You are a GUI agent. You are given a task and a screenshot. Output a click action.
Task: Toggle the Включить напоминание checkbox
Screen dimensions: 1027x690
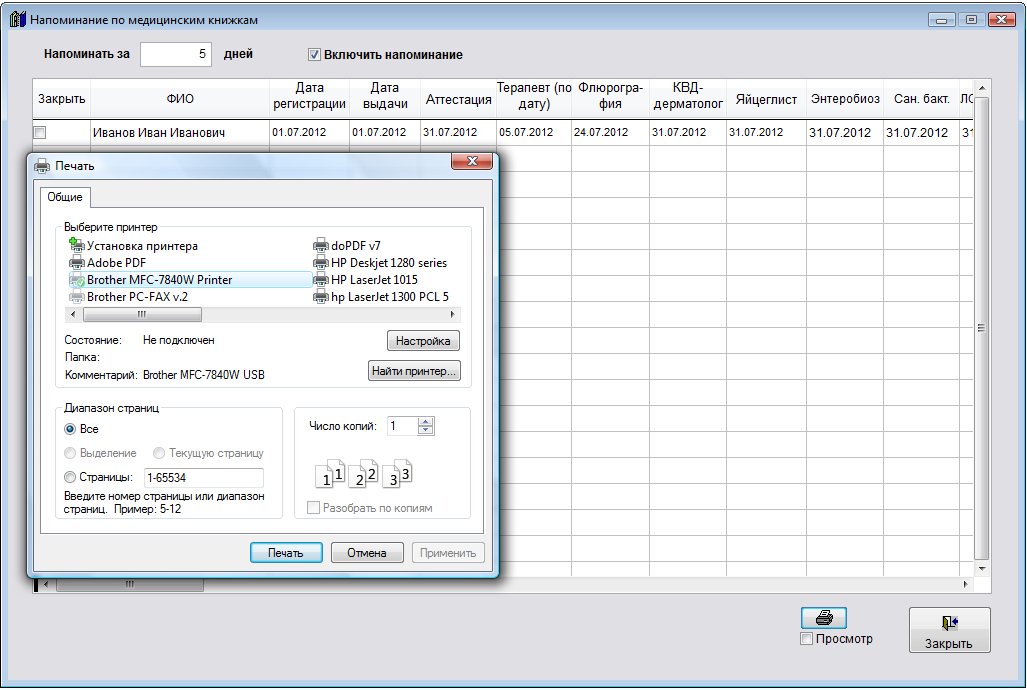pyautogui.click(x=314, y=55)
